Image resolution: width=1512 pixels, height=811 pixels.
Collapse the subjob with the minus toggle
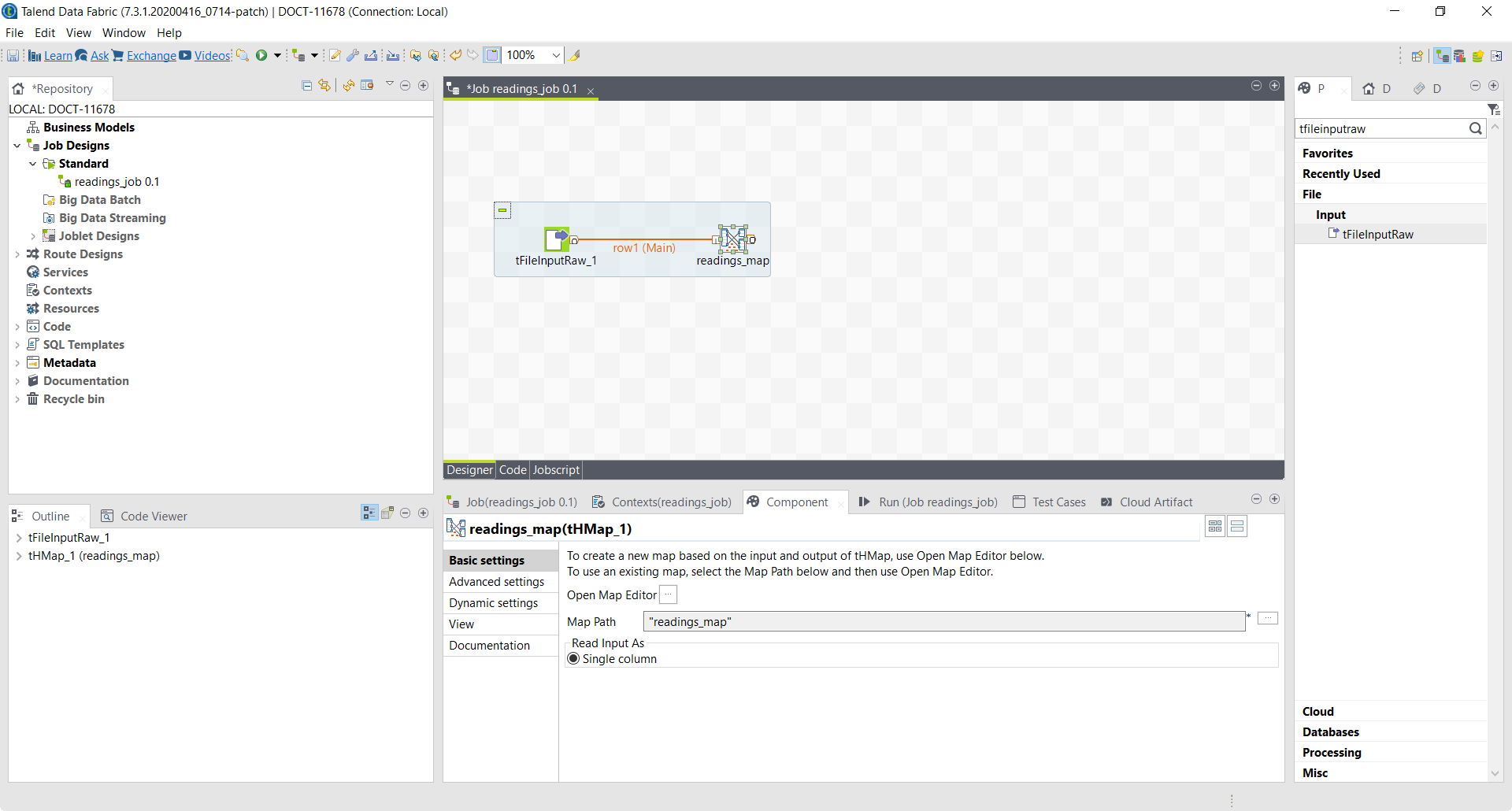(x=502, y=210)
